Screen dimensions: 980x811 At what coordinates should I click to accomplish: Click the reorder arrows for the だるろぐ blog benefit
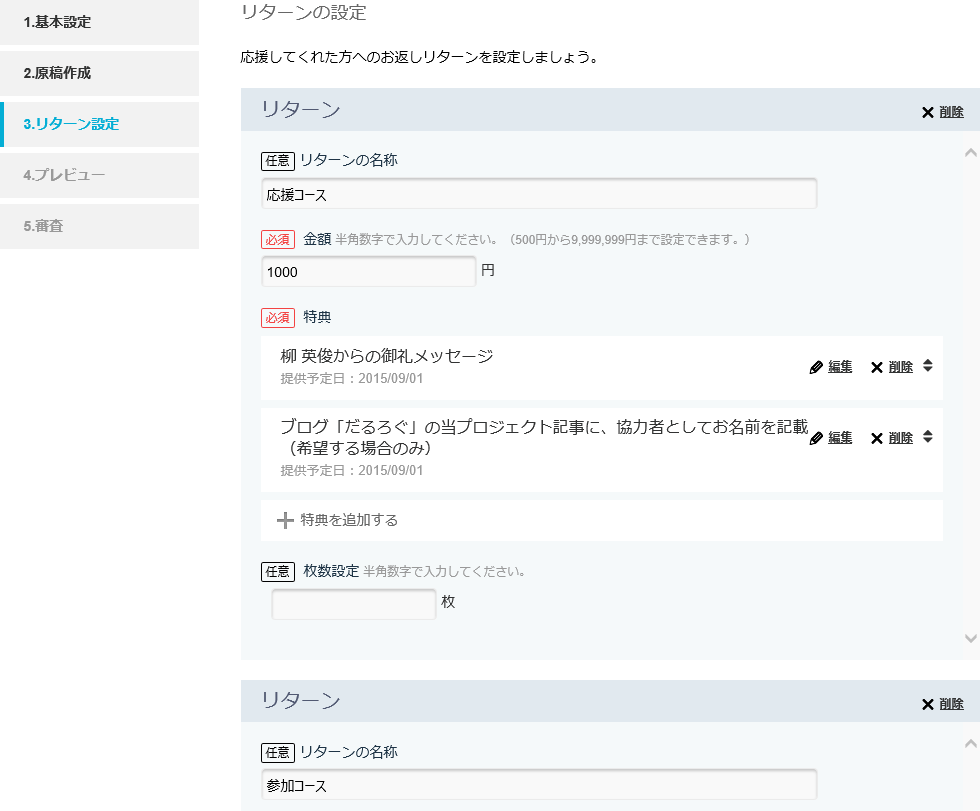[928, 437]
